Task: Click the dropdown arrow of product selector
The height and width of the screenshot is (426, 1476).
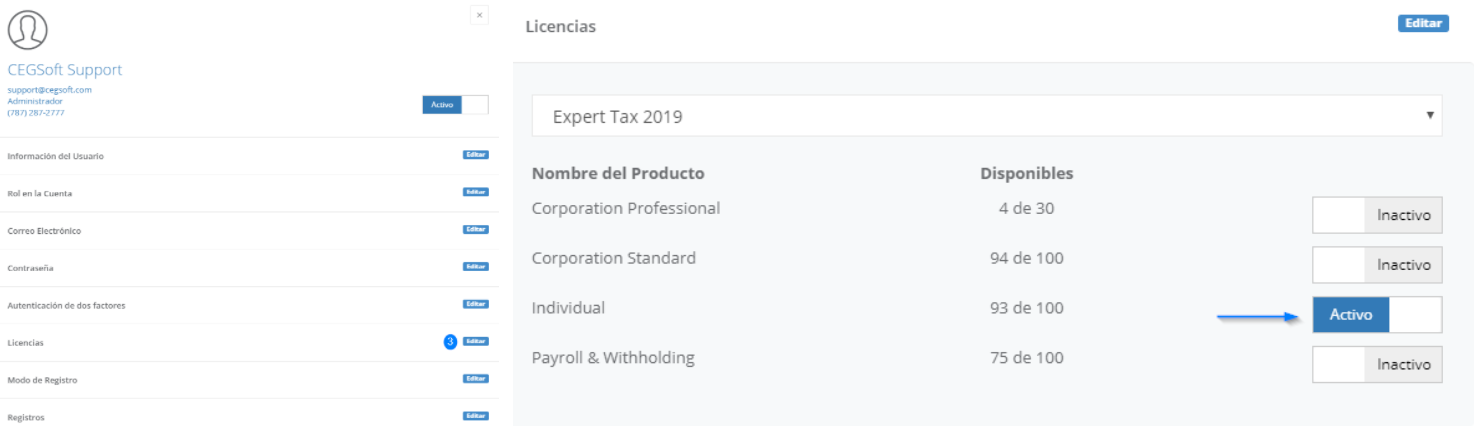Action: click(x=1429, y=116)
